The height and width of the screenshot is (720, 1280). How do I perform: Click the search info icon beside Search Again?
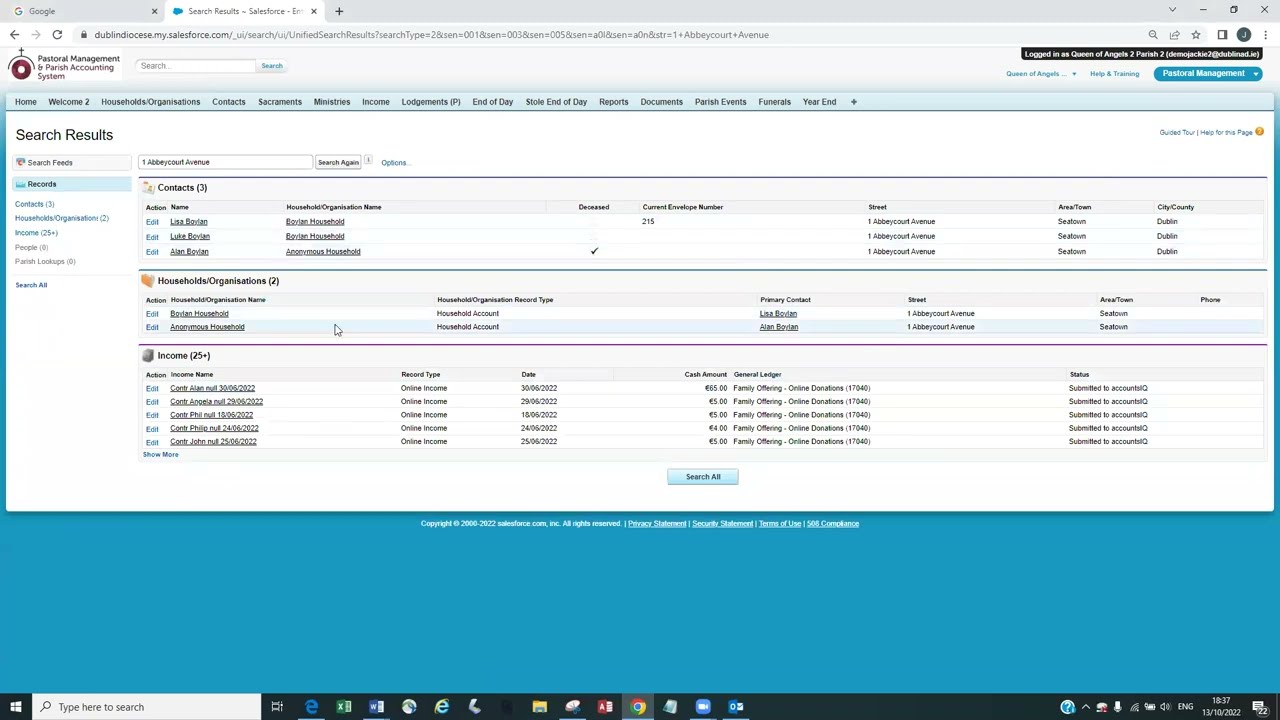click(368, 161)
